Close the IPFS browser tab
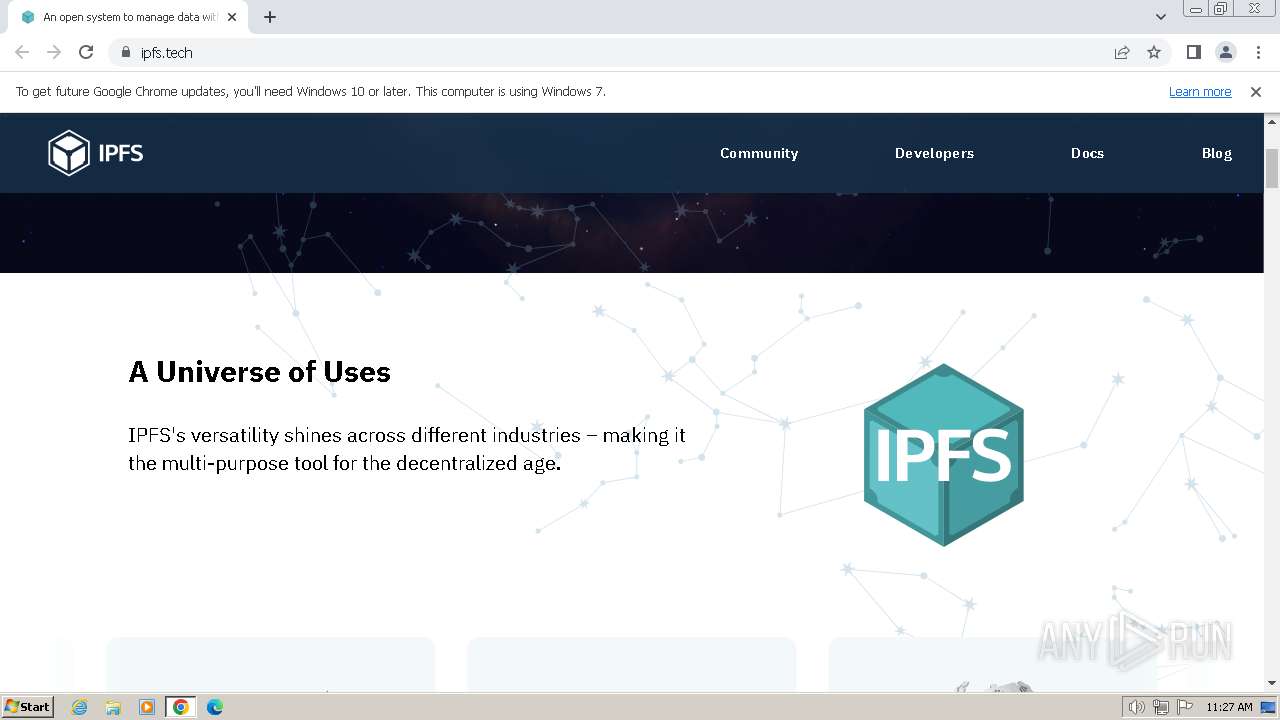Image resolution: width=1280 pixels, height=720 pixels. click(232, 17)
